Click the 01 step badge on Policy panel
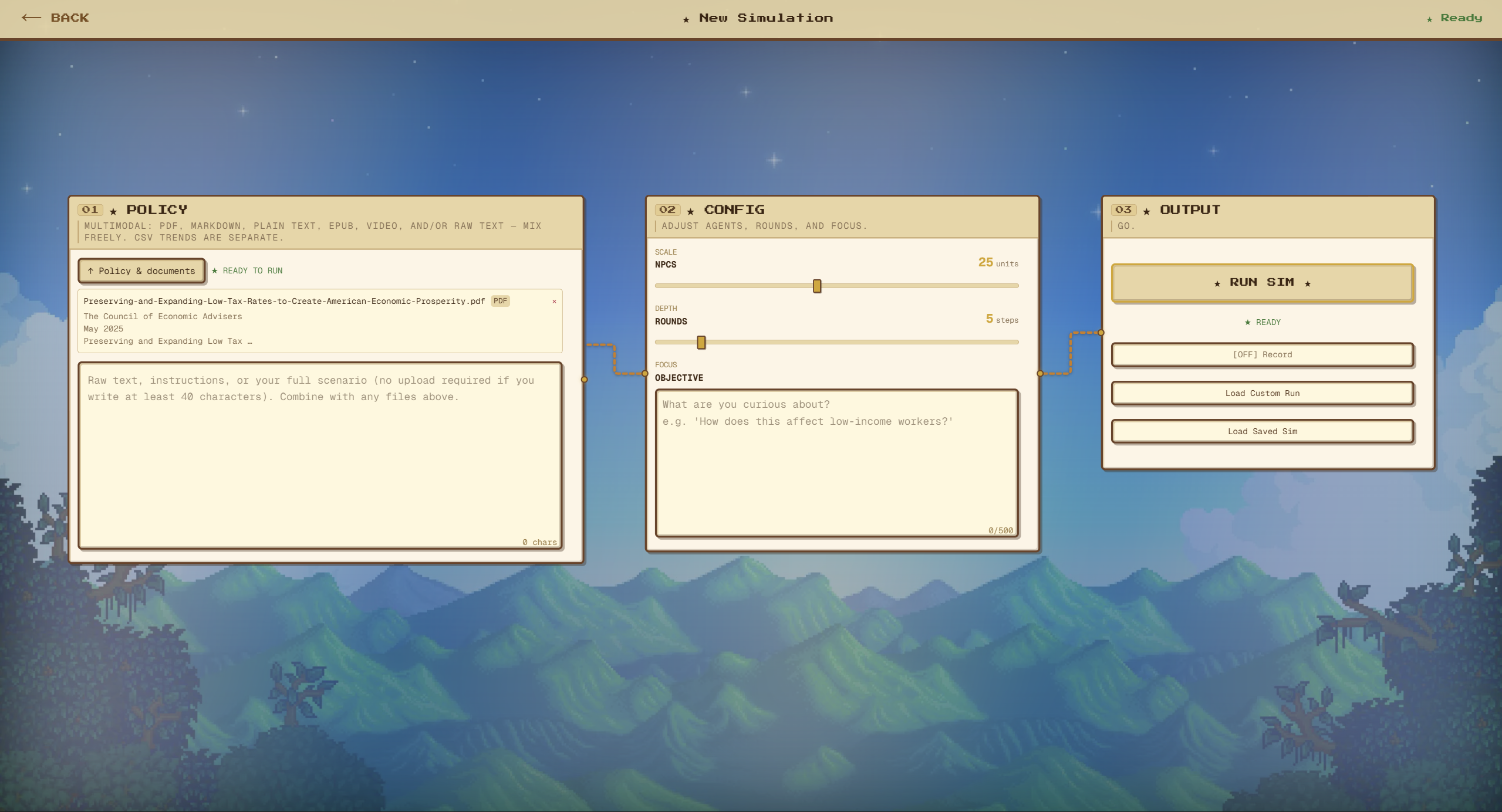 click(90, 209)
